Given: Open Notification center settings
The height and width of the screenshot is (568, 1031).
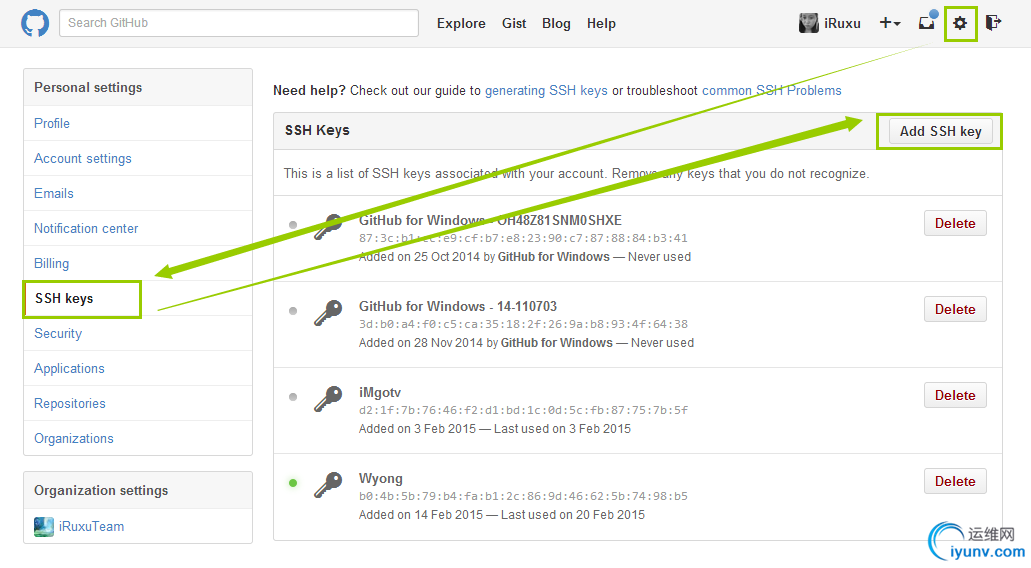Looking at the screenshot, I should [x=86, y=228].
